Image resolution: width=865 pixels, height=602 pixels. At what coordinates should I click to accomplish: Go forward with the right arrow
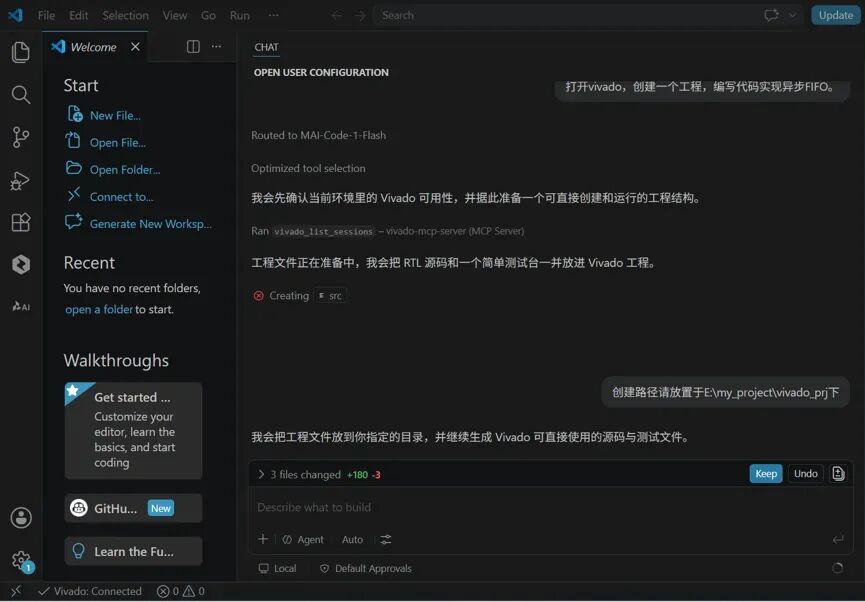[x=360, y=15]
